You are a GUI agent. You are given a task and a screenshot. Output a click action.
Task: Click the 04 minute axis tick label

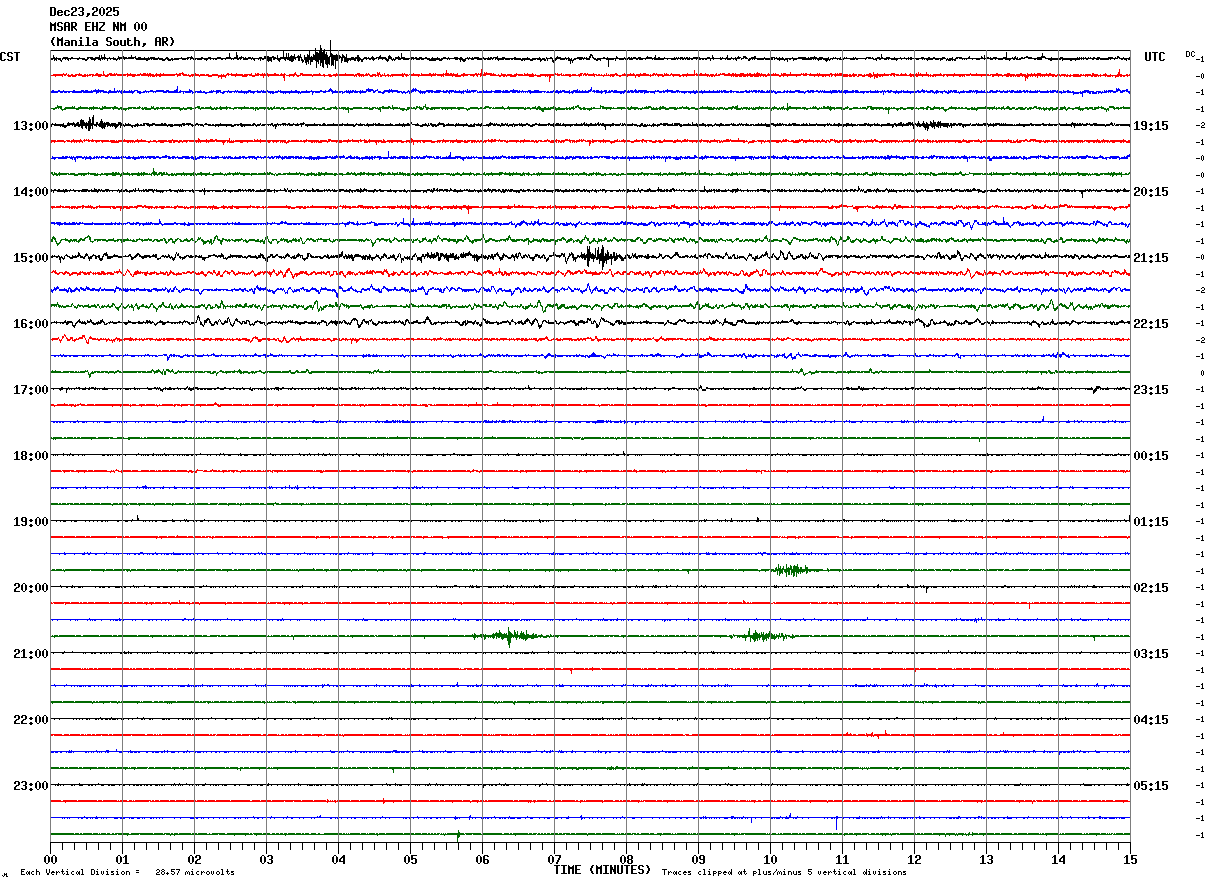pyautogui.click(x=338, y=859)
